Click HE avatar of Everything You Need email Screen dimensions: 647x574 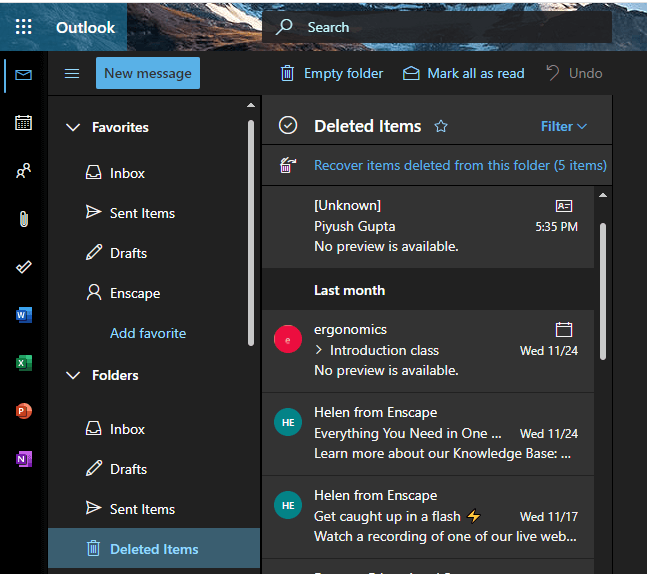click(288, 422)
